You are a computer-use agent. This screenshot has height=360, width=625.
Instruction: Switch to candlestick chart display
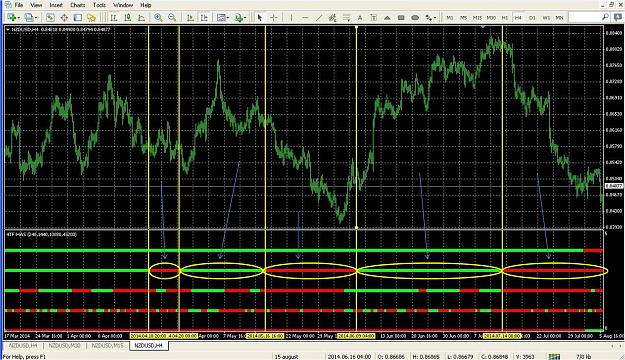pyautogui.click(x=128, y=18)
